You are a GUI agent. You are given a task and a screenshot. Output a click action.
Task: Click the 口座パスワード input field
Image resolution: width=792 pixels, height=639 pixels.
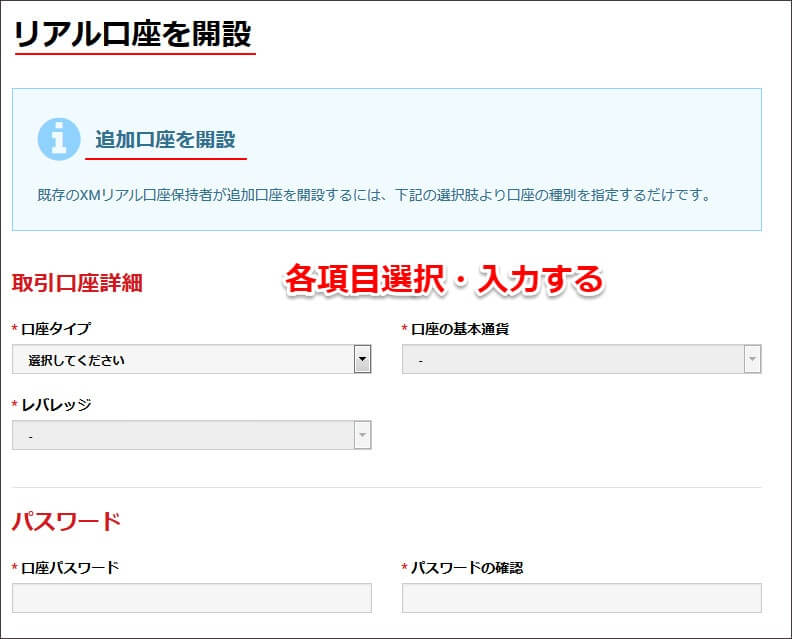192,598
